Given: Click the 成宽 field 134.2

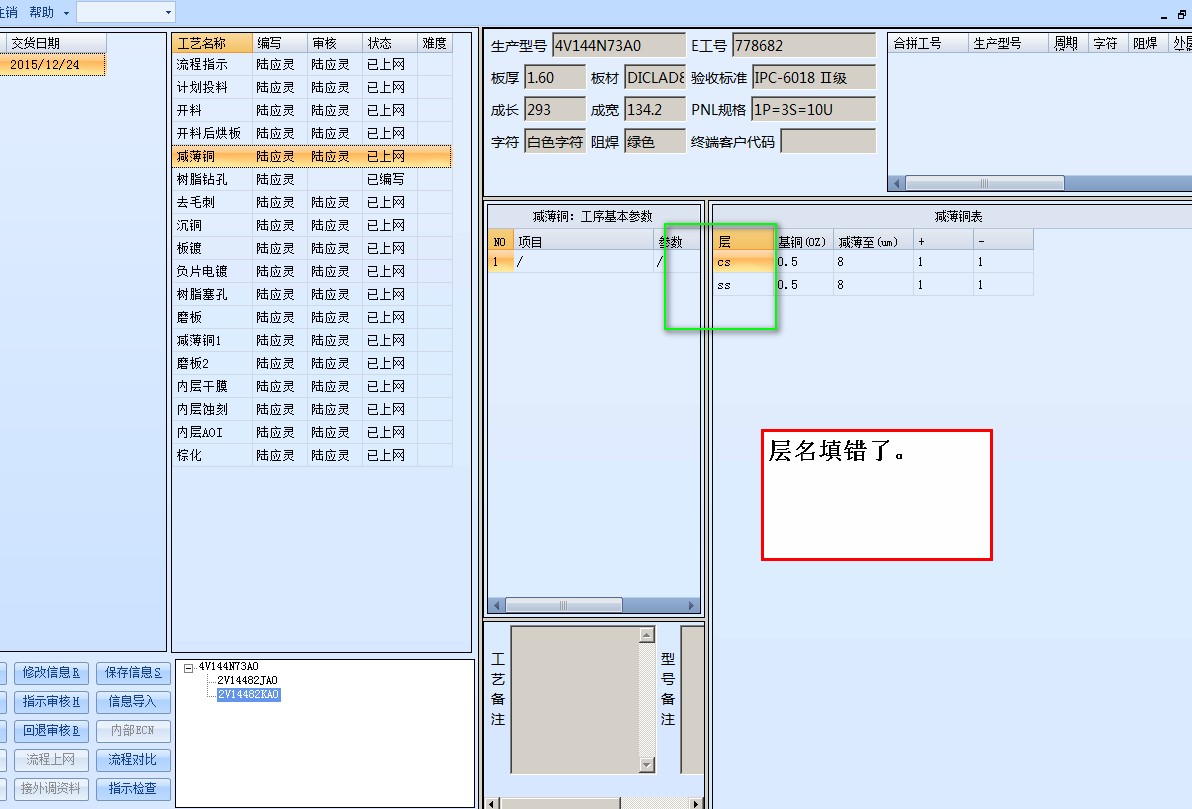Looking at the screenshot, I should coord(655,109).
